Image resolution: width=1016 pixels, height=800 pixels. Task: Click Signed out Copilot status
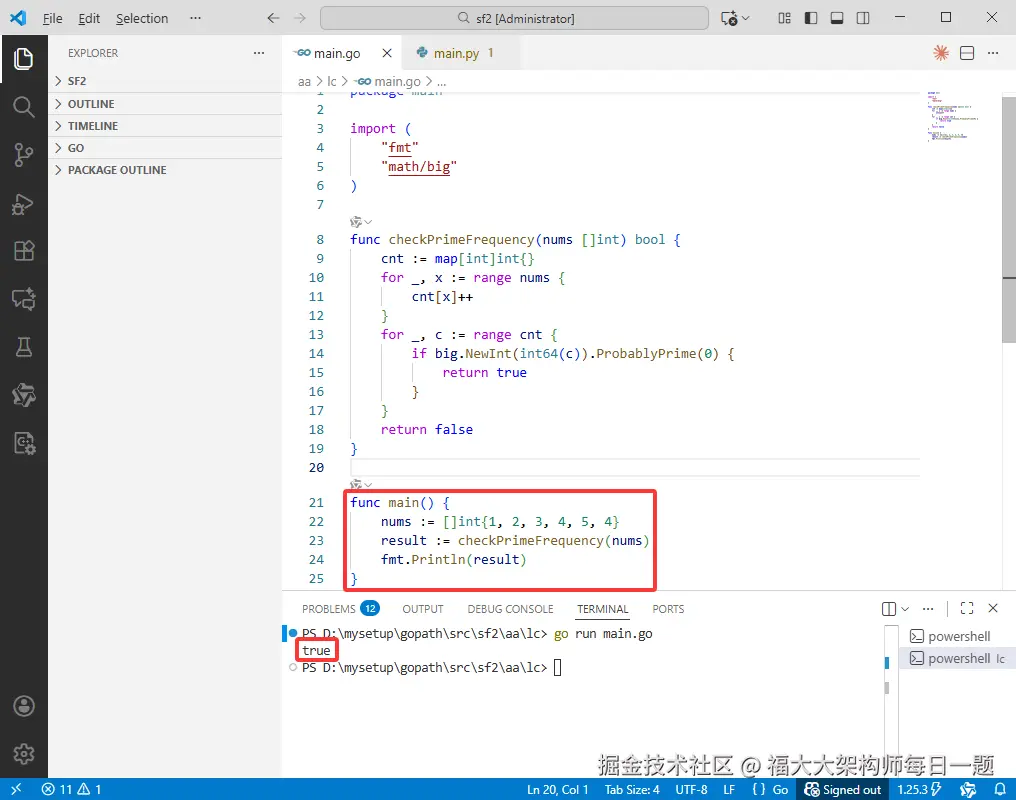pyautogui.click(x=842, y=789)
